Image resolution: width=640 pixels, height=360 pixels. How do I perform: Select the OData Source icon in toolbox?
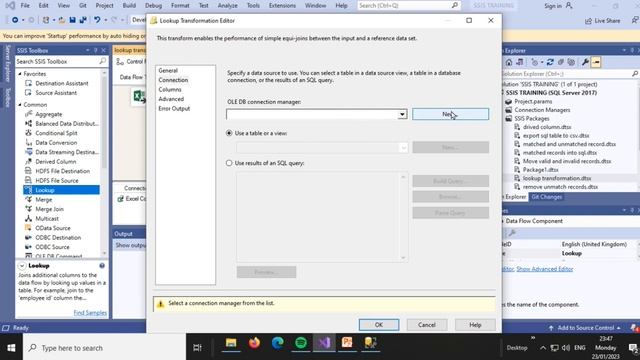(x=28, y=228)
